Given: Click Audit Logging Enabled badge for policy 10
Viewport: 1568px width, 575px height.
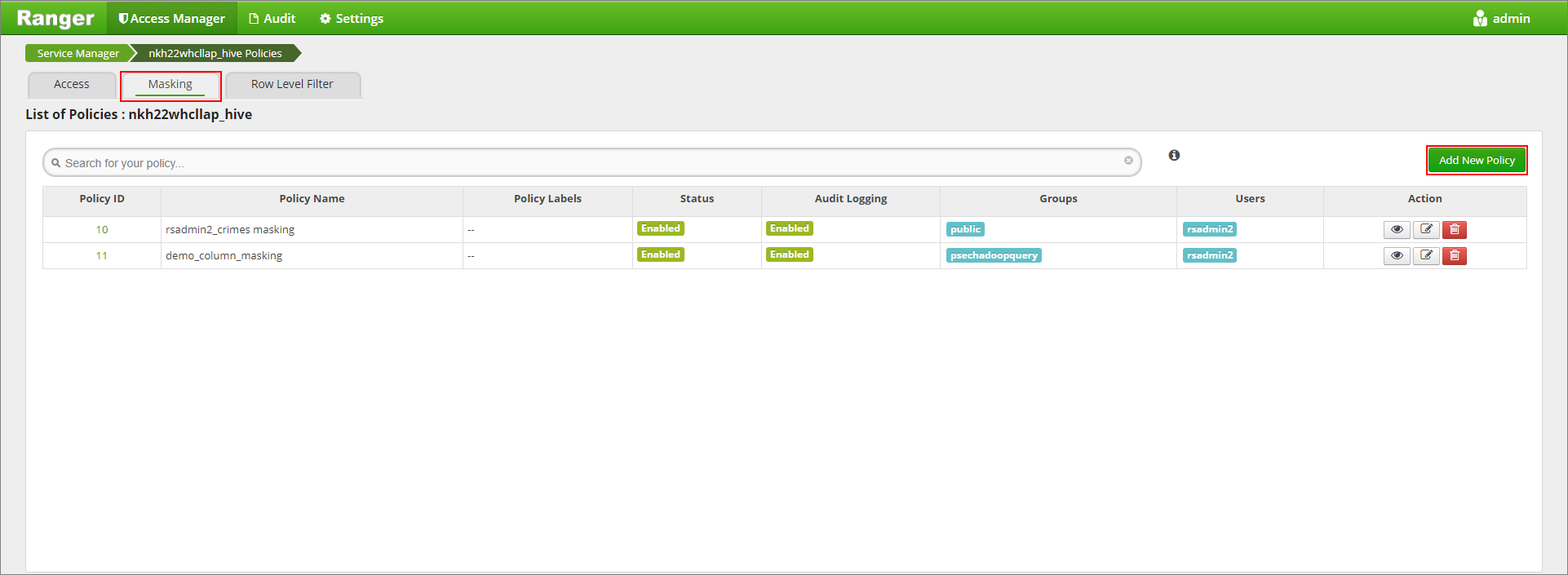Looking at the screenshot, I should (790, 228).
